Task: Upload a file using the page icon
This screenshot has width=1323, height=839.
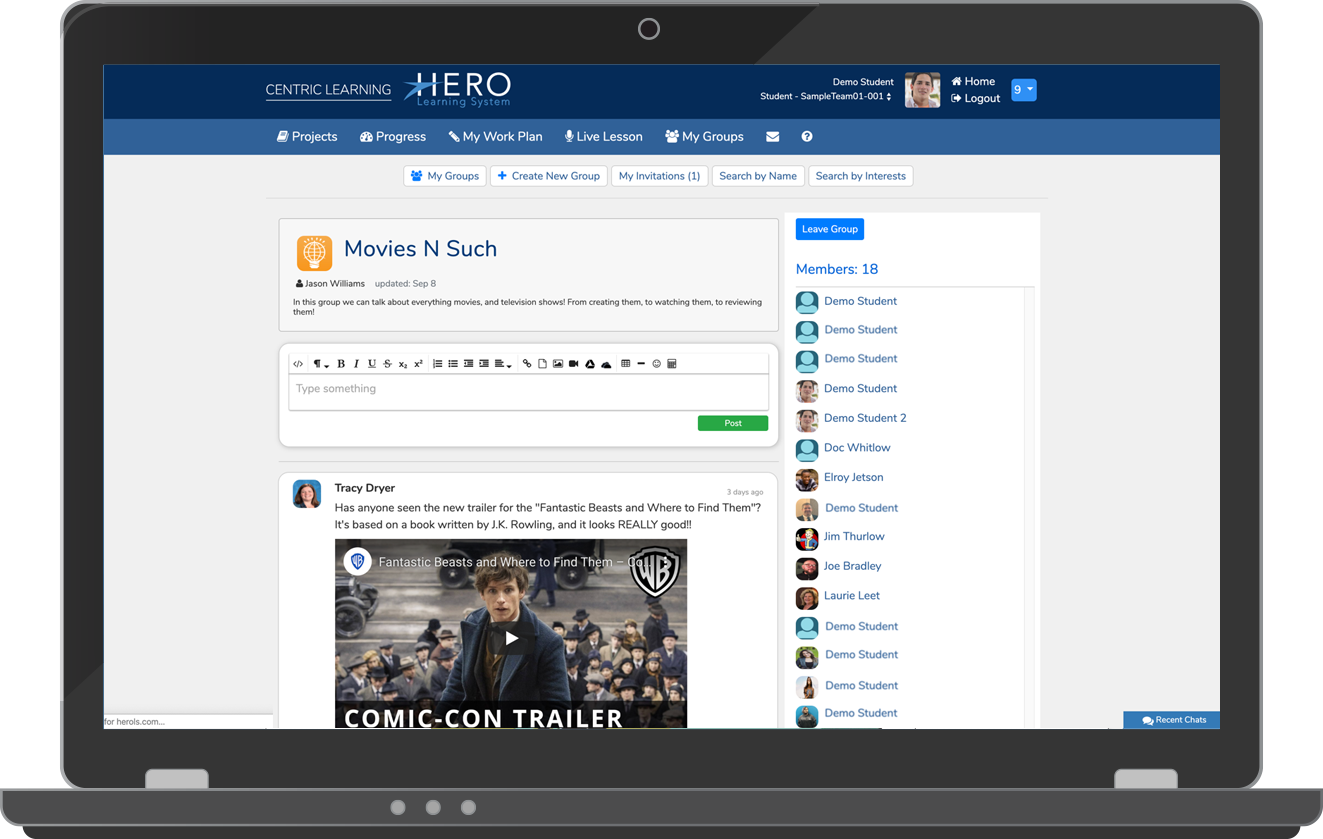Action: [x=542, y=364]
